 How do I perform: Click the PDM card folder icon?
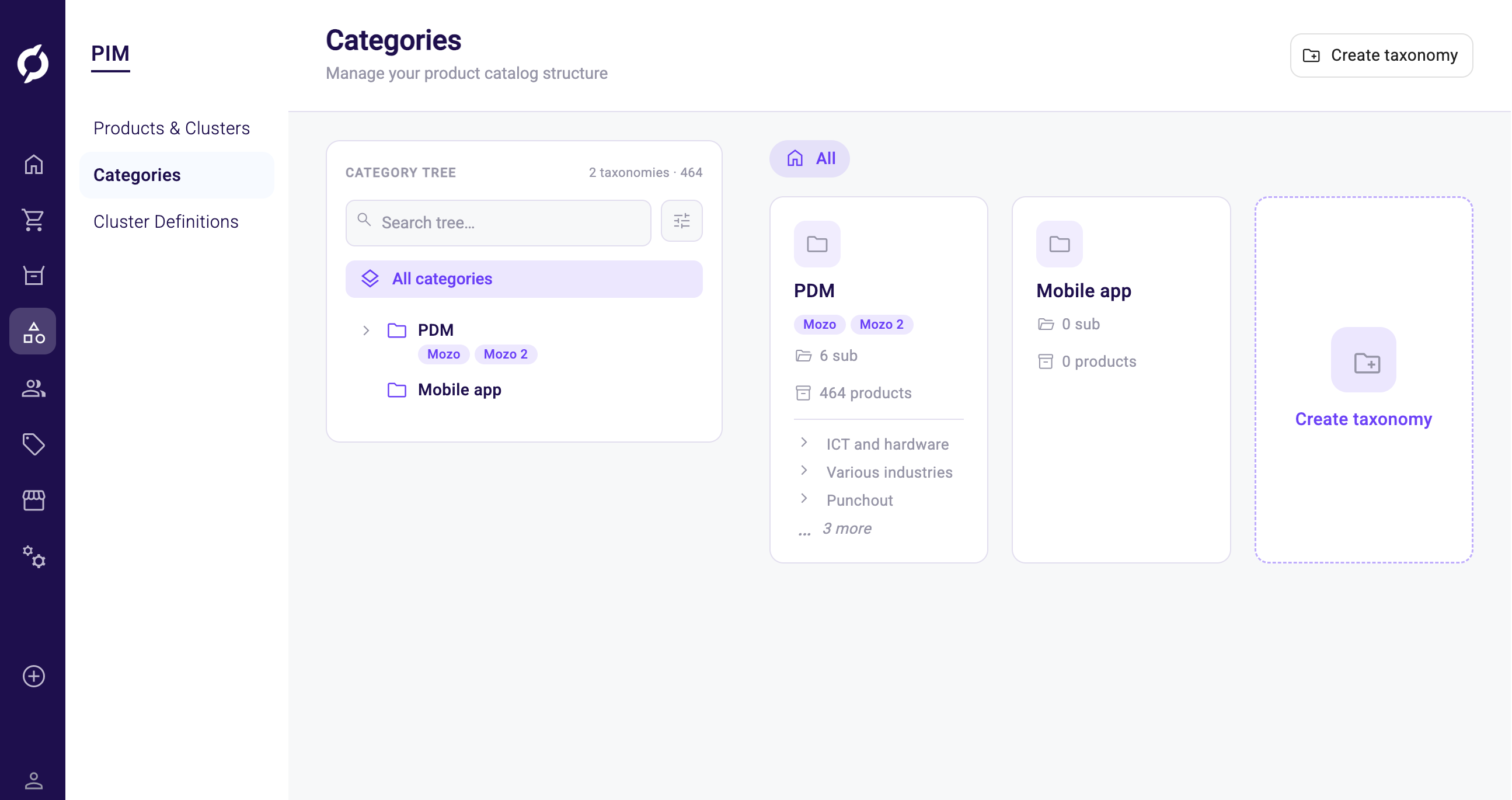pos(817,244)
